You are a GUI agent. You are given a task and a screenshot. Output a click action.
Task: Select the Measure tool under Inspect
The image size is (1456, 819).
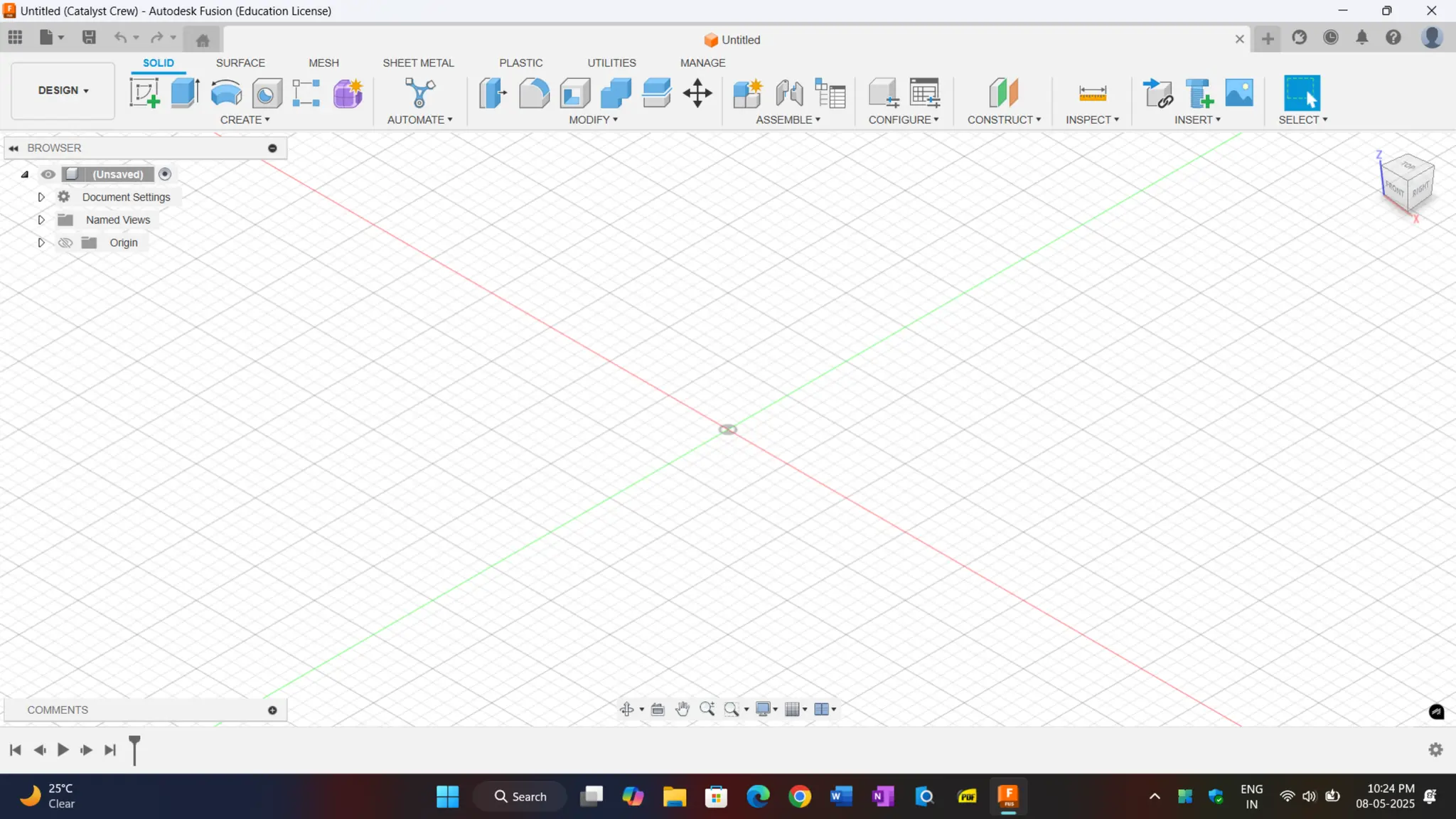[x=1092, y=93]
